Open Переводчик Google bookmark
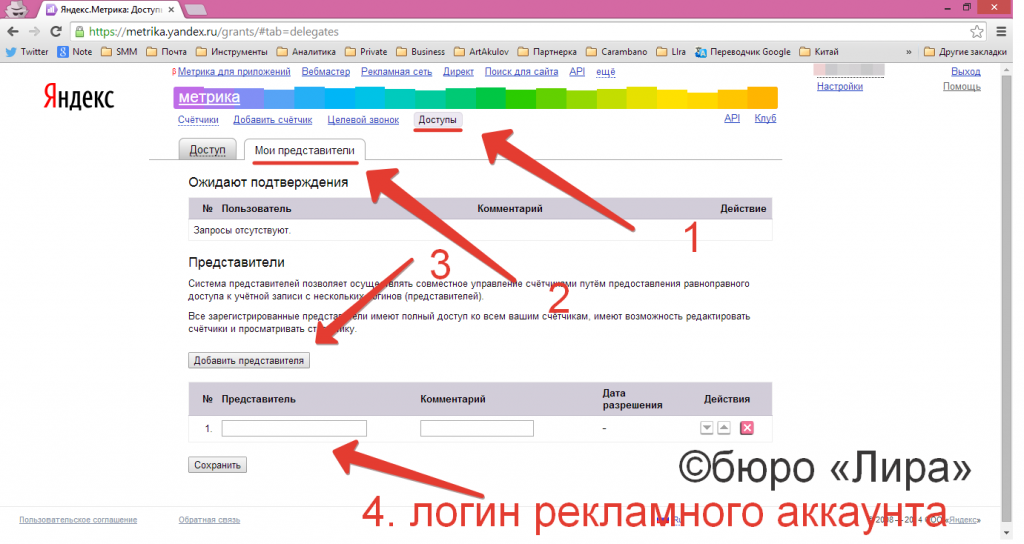 [743, 52]
